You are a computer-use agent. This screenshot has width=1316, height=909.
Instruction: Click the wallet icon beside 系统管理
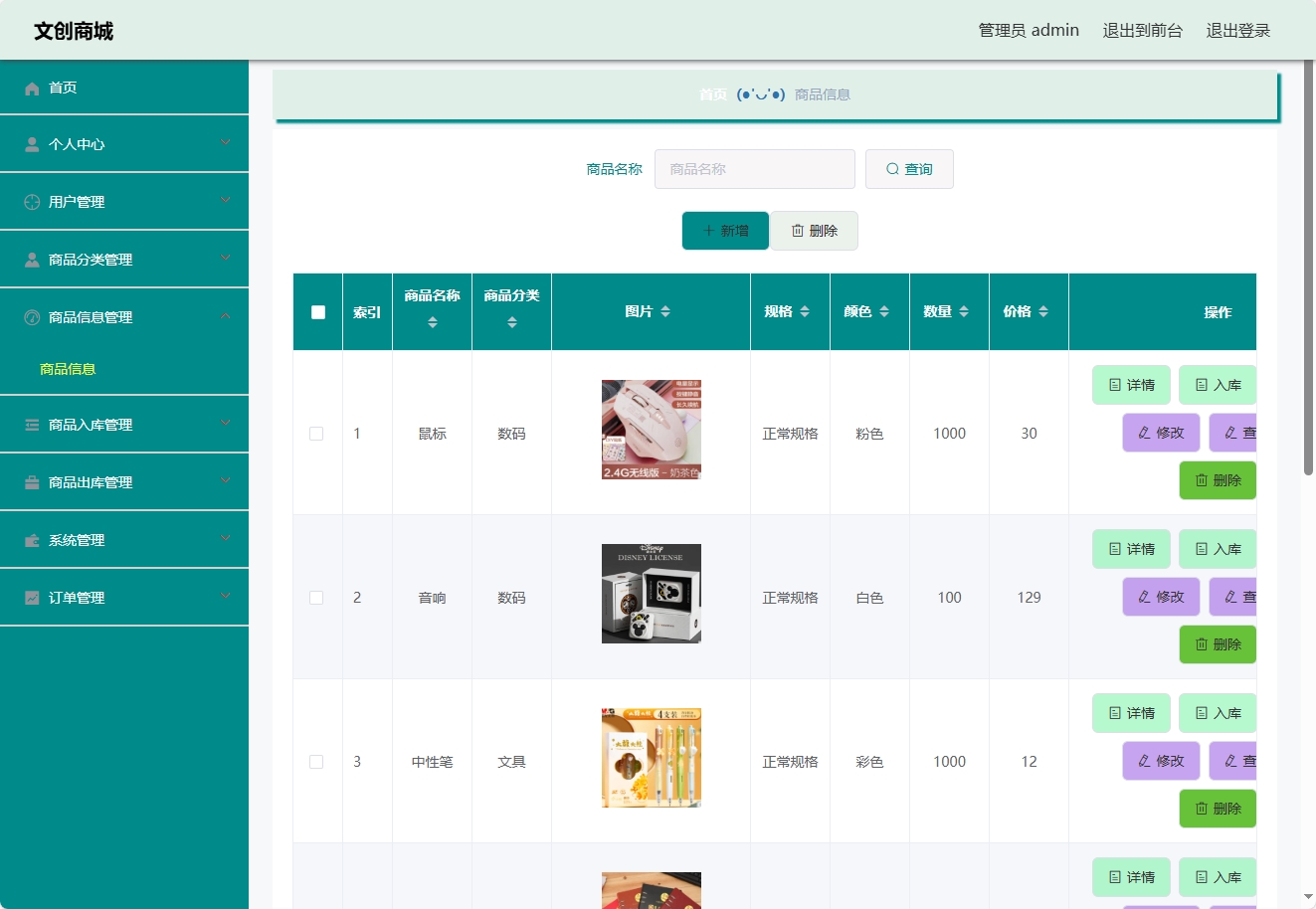32,540
